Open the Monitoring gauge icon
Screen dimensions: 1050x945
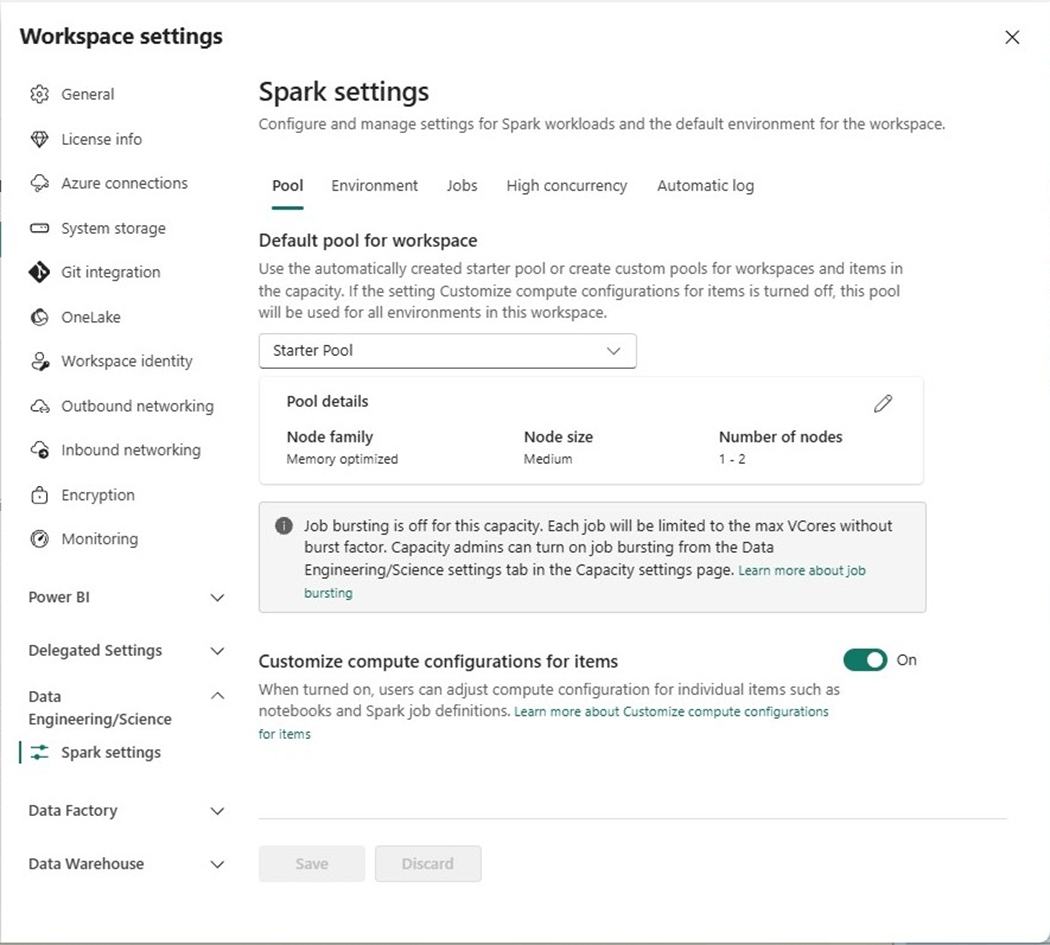[40, 539]
